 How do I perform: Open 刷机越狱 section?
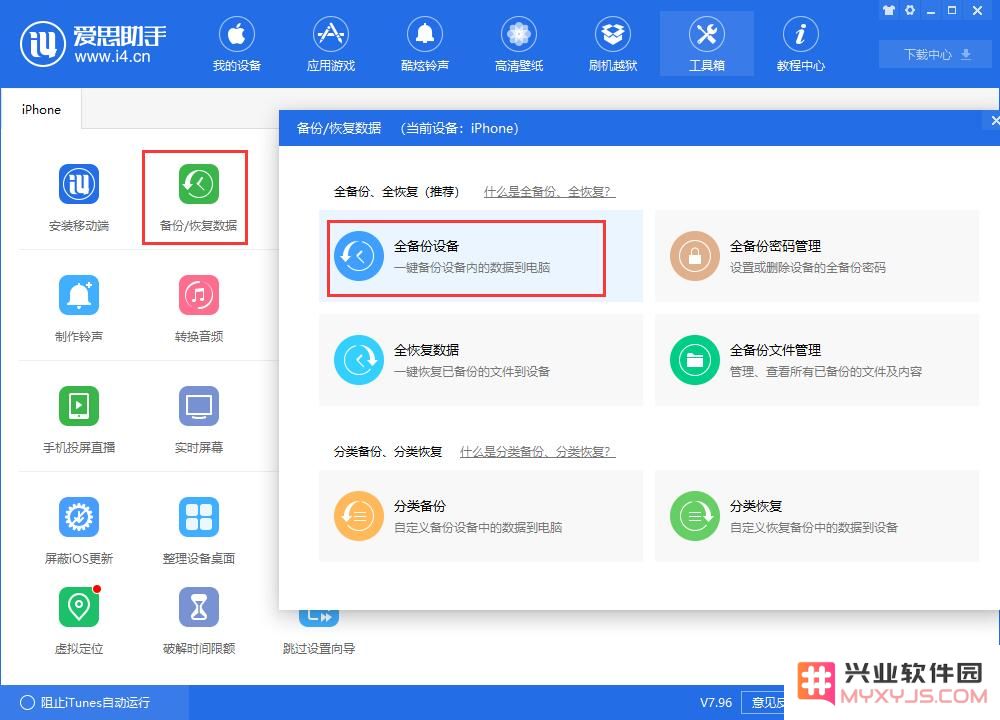click(x=613, y=45)
